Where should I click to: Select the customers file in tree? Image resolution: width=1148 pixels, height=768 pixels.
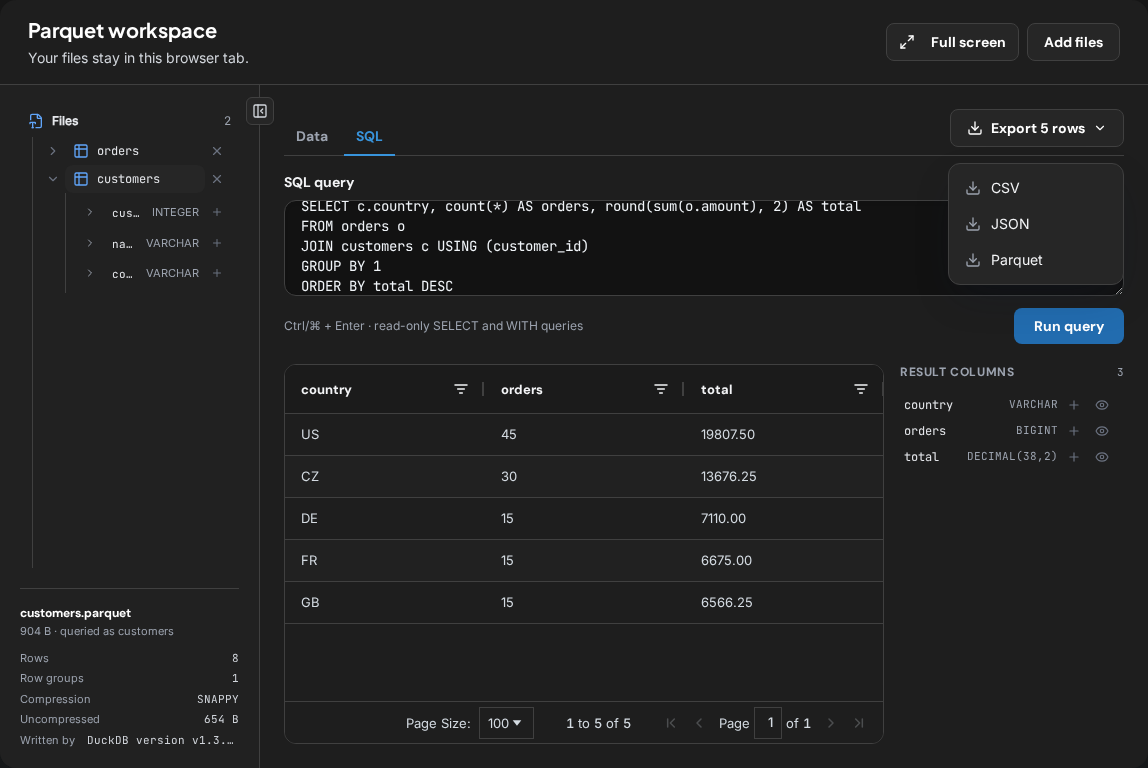pyautogui.click(x=136, y=179)
